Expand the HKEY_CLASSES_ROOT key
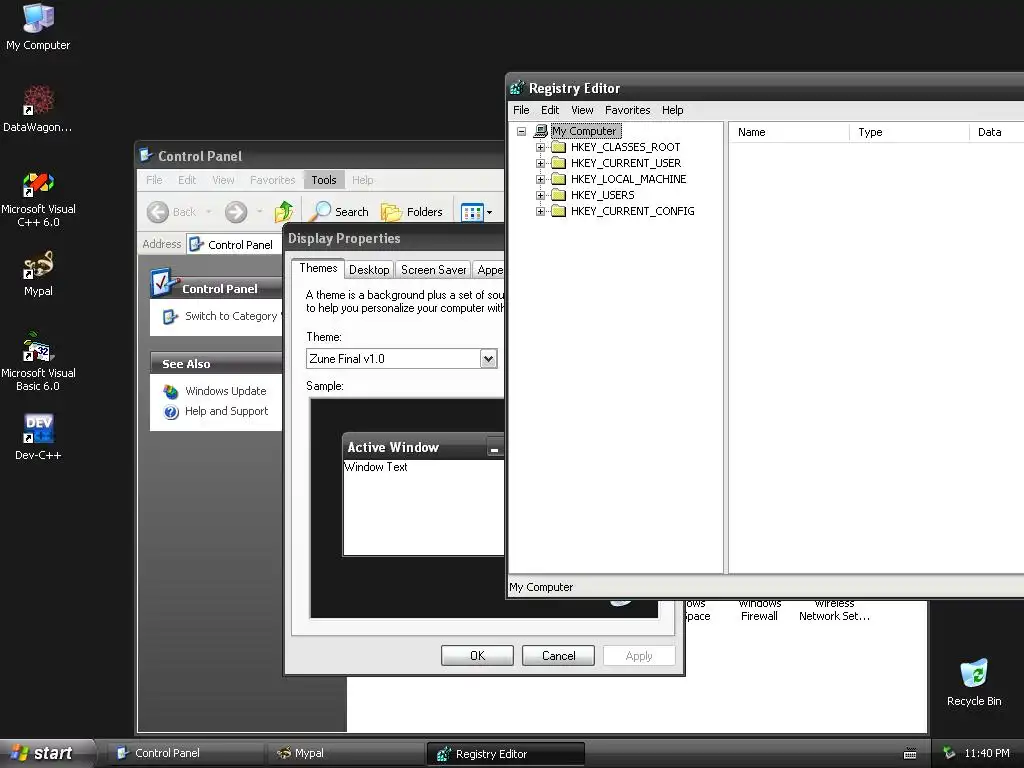Viewport: 1024px width, 768px height. click(540, 148)
